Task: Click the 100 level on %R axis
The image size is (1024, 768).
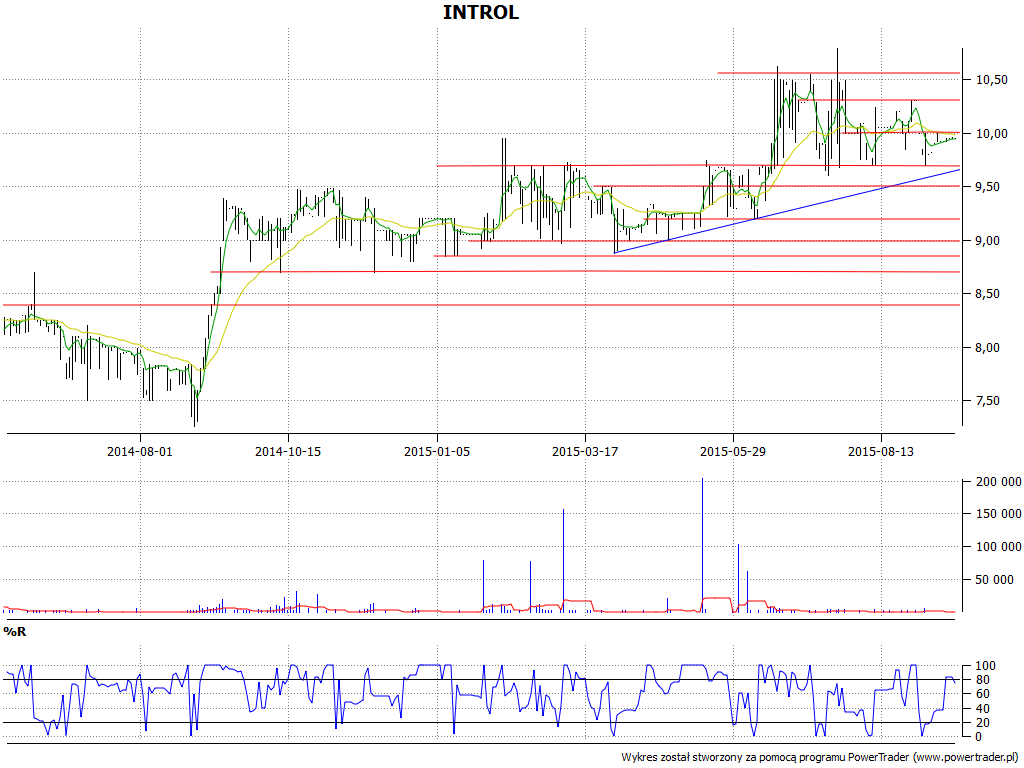Action: pyautogui.click(x=985, y=666)
